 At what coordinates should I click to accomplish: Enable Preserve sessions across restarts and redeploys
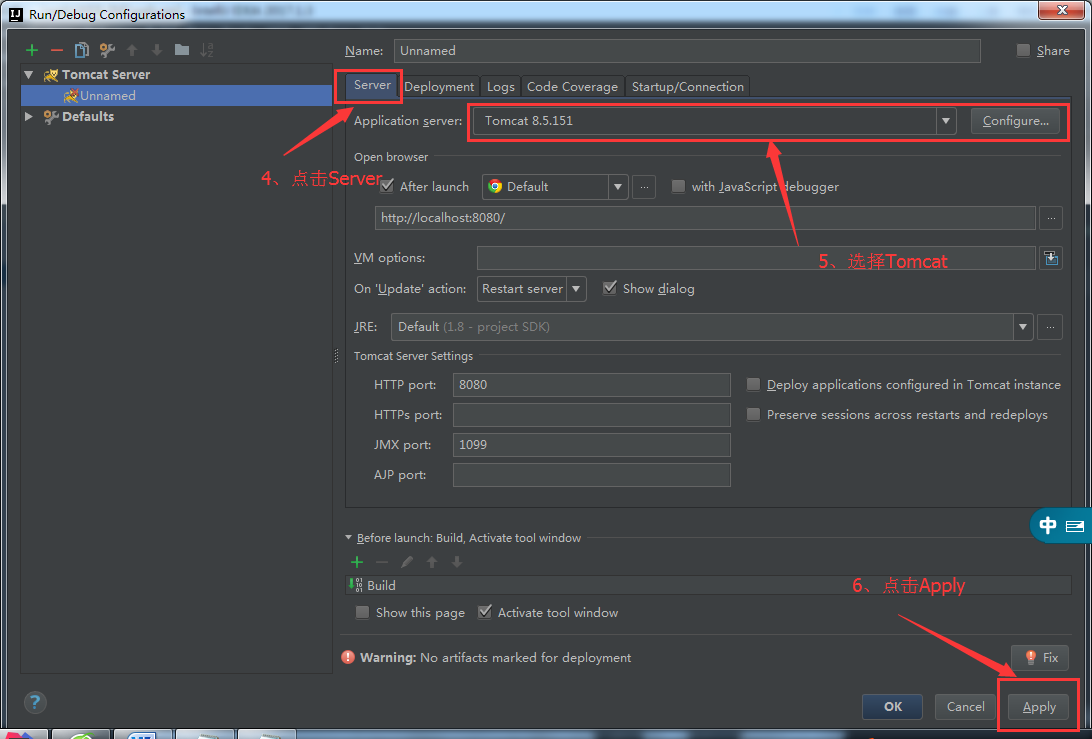click(x=753, y=414)
